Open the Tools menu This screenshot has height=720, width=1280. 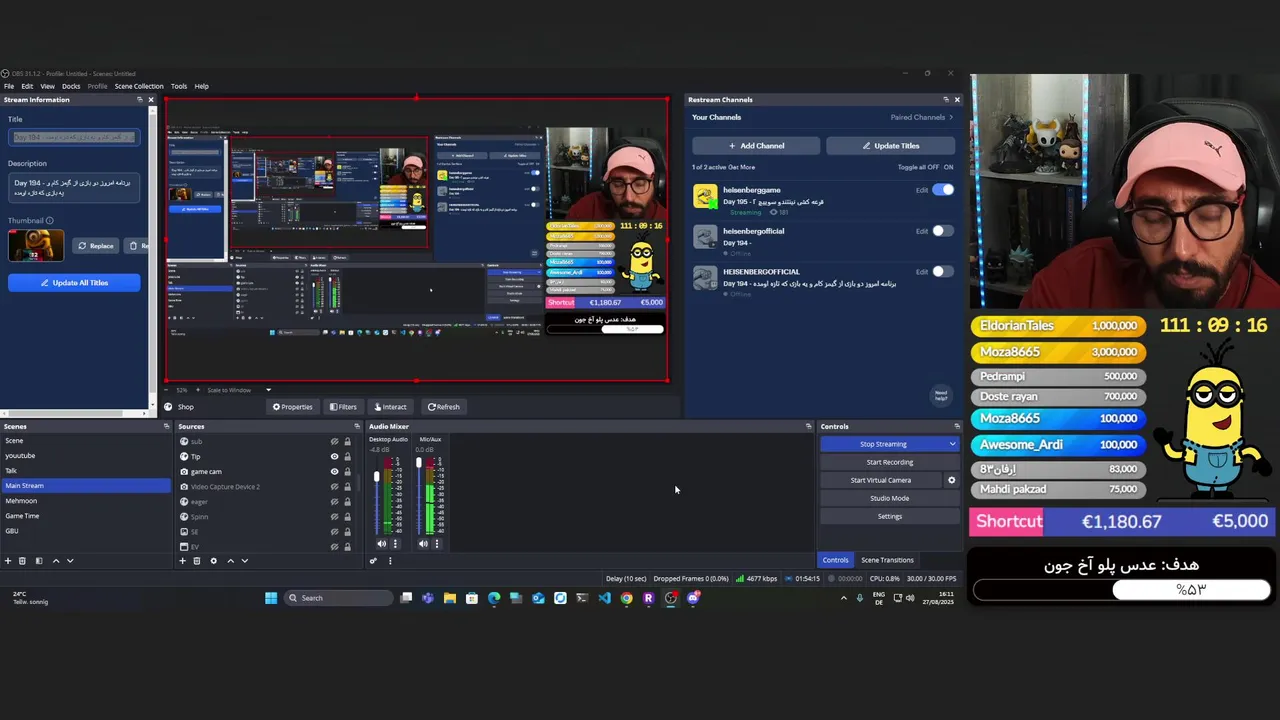pos(179,86)
